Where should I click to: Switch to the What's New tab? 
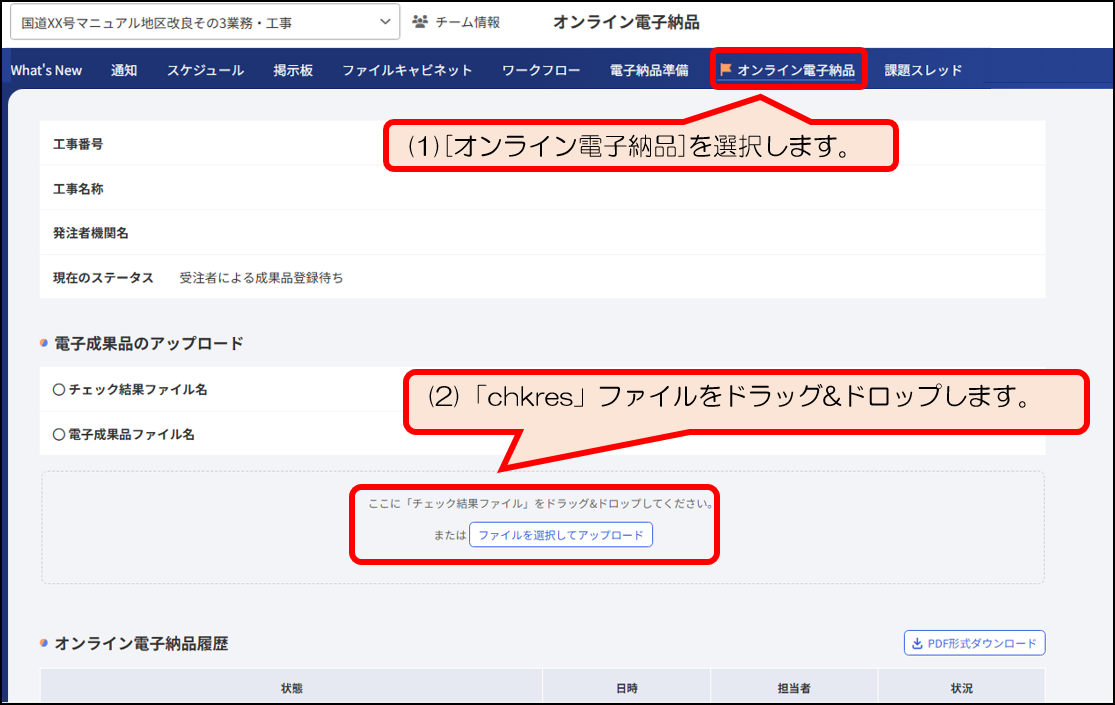click(x=46, y=70)
